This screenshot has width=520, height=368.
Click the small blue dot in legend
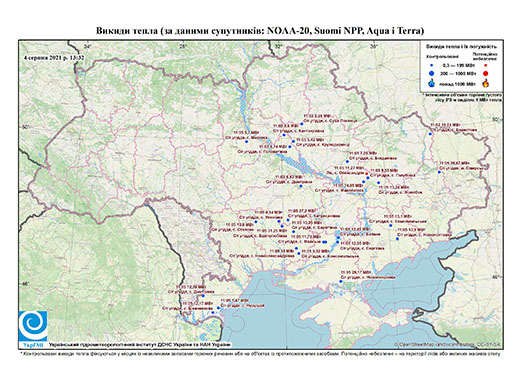tap(431, 65)
